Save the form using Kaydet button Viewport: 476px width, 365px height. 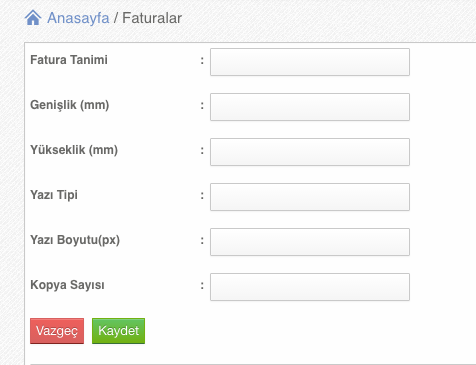[x=118, y=331]
